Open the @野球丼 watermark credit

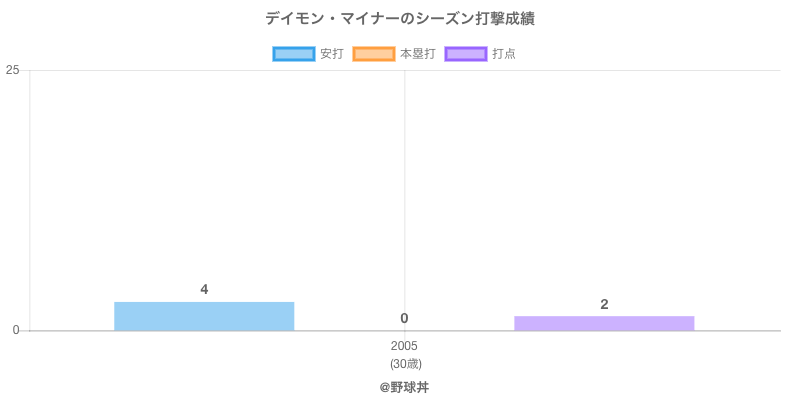point(404,386)
